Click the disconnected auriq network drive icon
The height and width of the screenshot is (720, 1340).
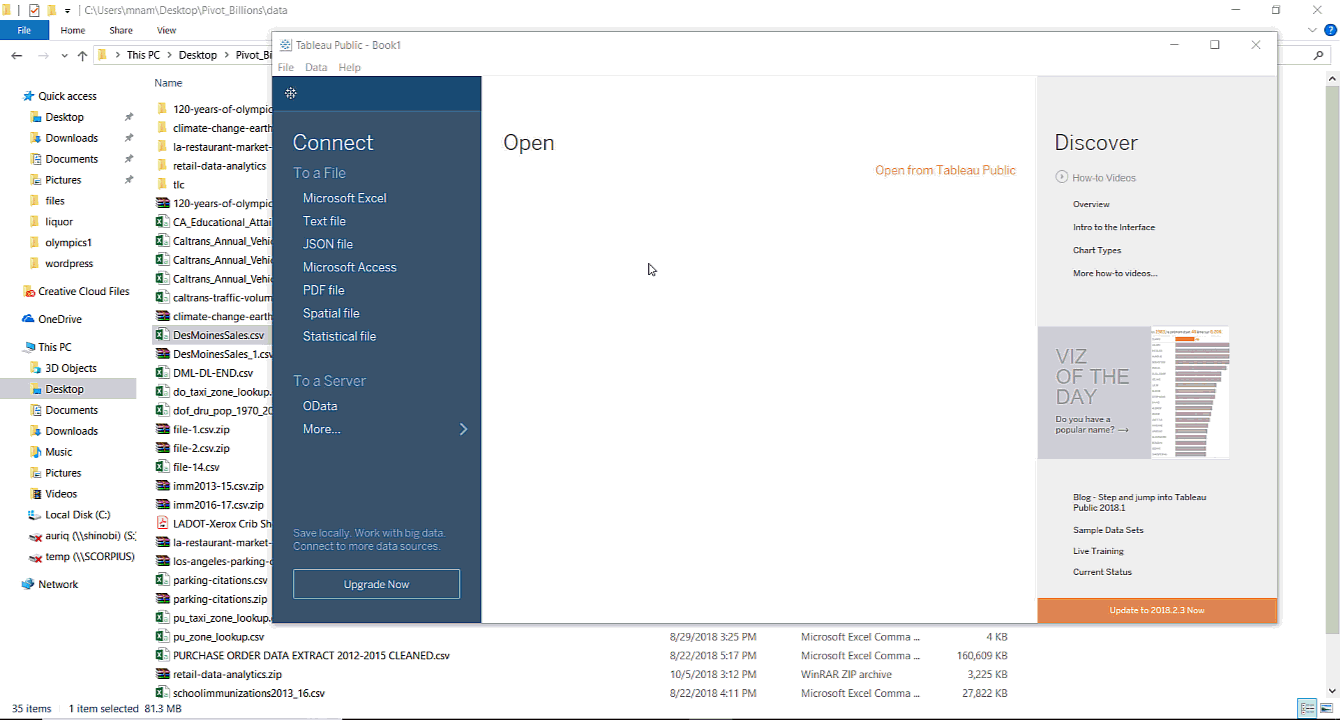35,536
